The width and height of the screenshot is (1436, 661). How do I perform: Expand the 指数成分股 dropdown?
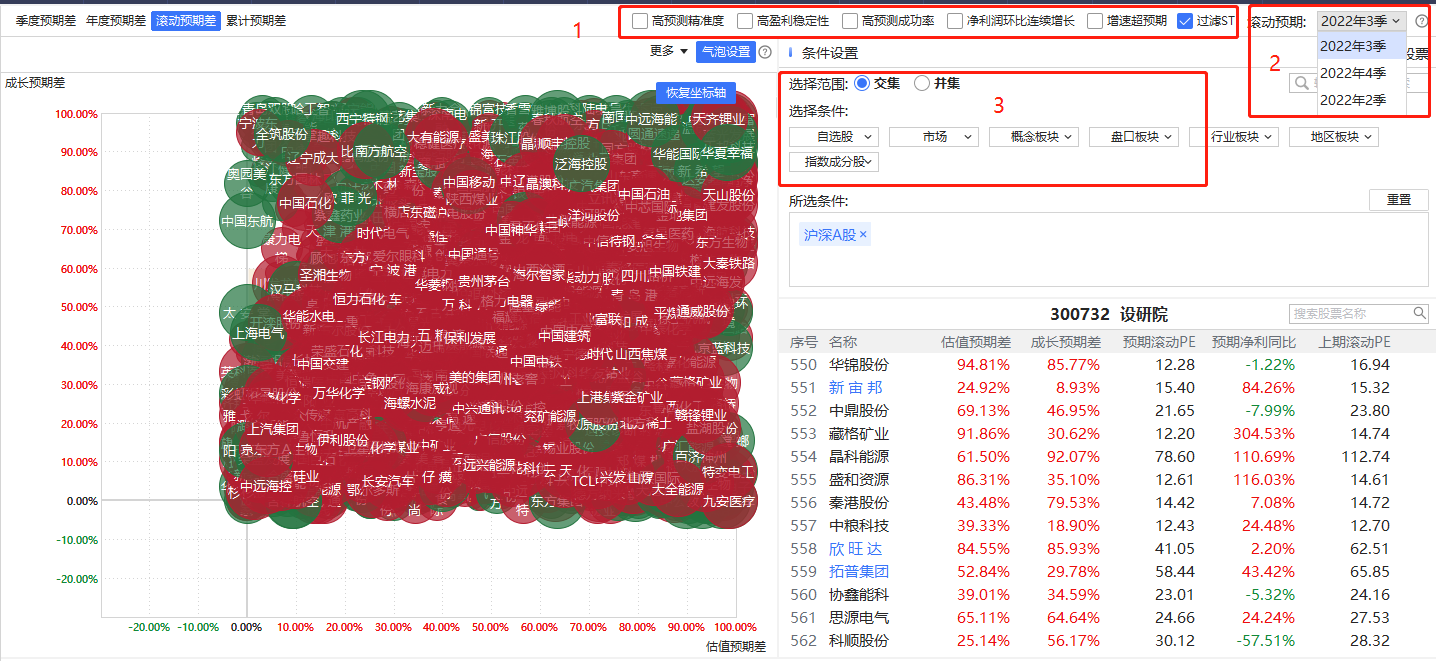[834, 161]
